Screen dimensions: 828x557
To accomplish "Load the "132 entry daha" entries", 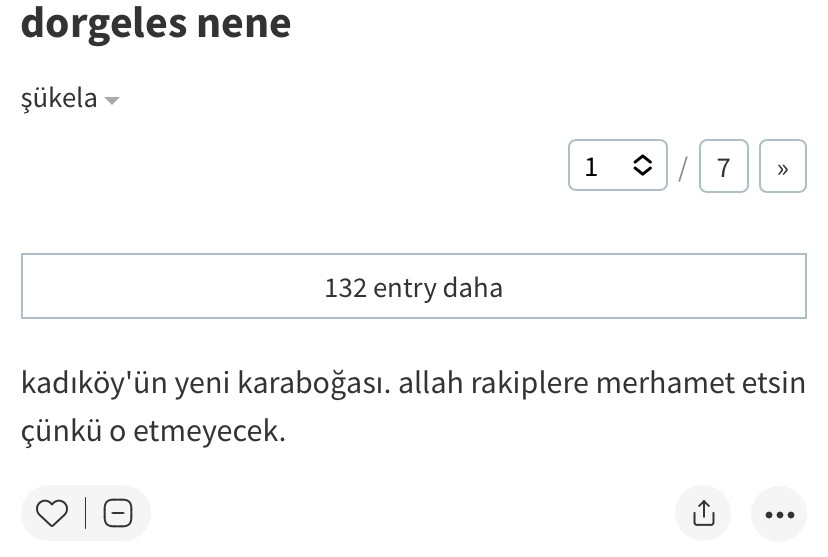I will pos(413,288).
